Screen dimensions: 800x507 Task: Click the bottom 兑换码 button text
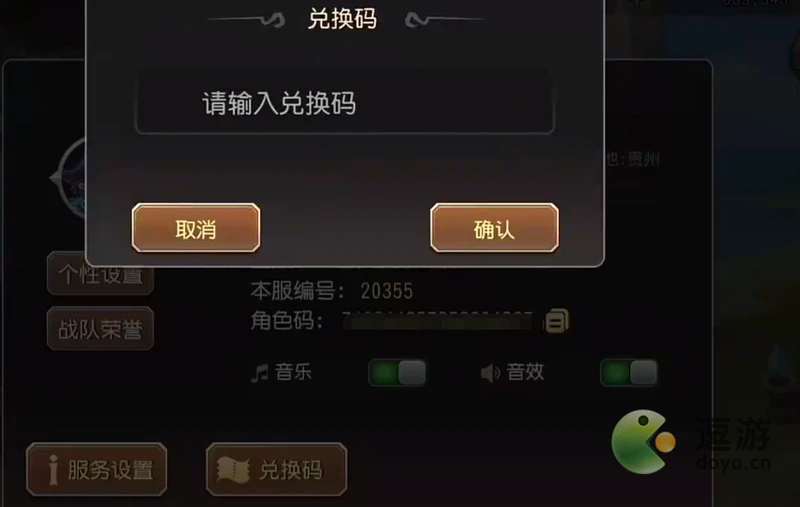pyautogui.click(x=291, y=470)
